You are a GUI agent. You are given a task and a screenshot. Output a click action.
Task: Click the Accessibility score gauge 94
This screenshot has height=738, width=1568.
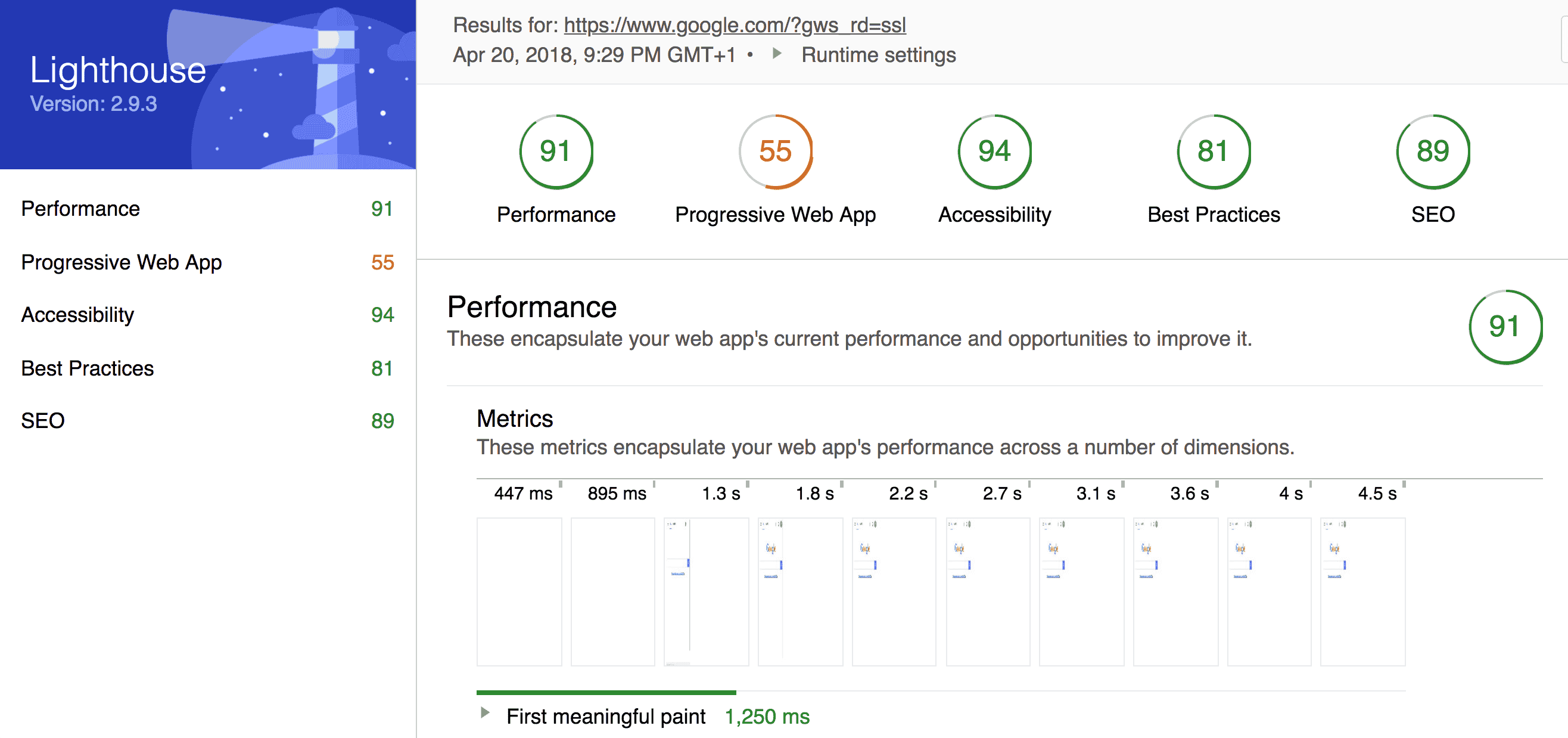click(995, 151)
